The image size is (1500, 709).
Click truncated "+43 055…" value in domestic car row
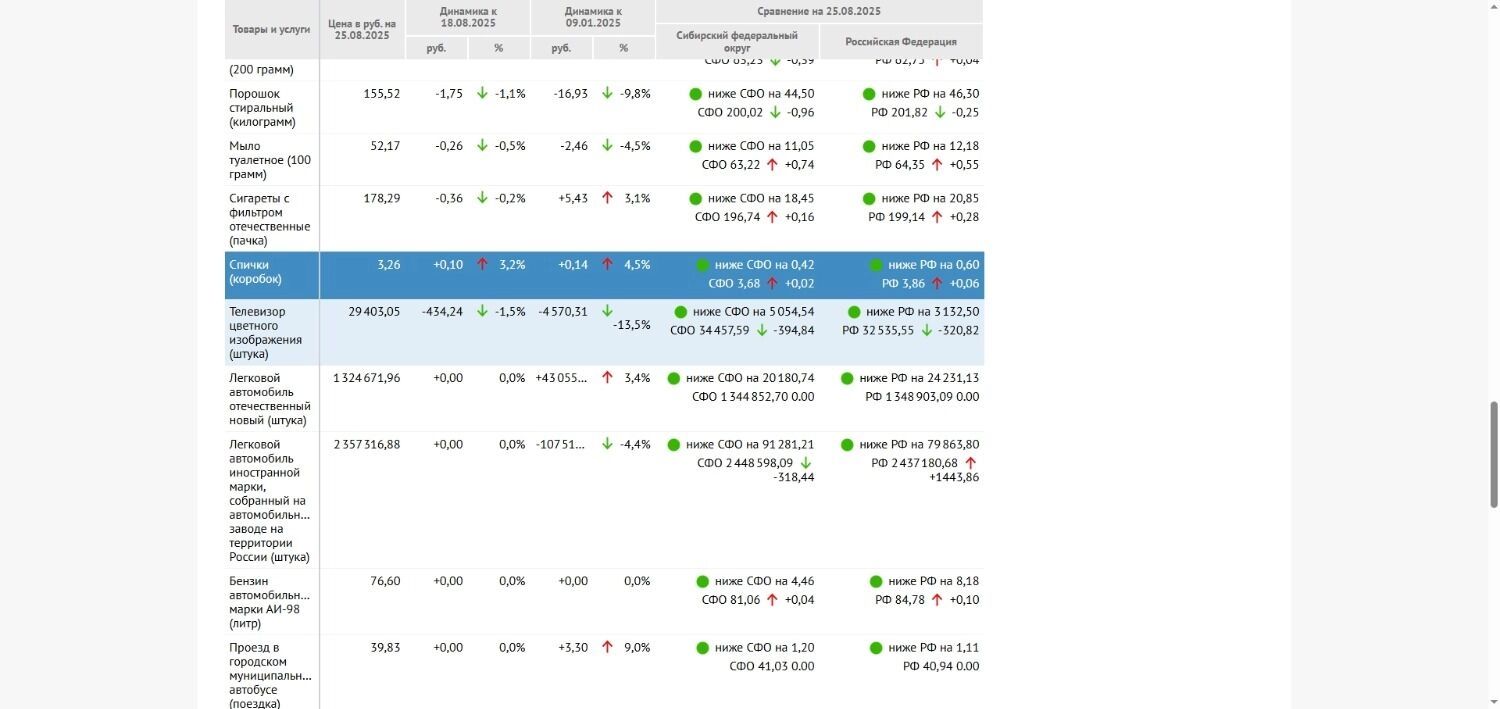561,379
